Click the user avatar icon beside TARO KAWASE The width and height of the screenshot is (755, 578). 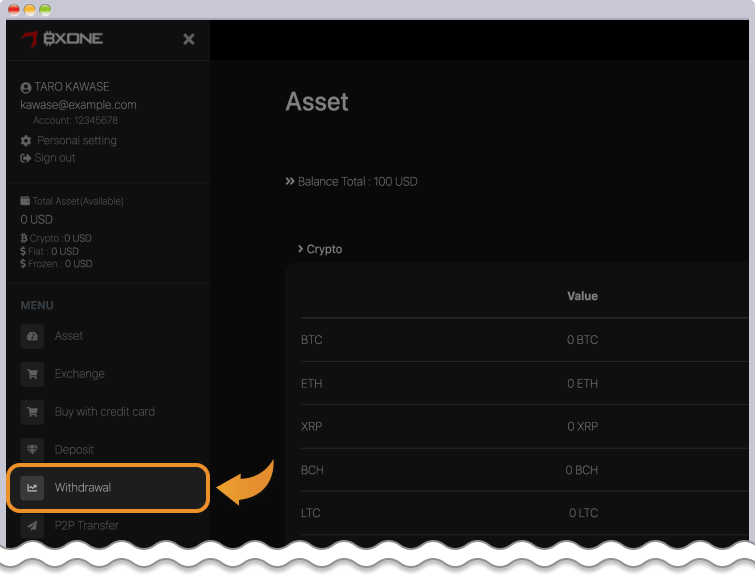point(26,88)
